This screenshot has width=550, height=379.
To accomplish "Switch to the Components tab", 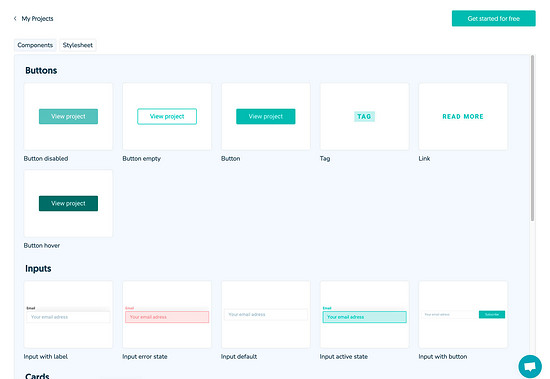I will coord(35,45).
